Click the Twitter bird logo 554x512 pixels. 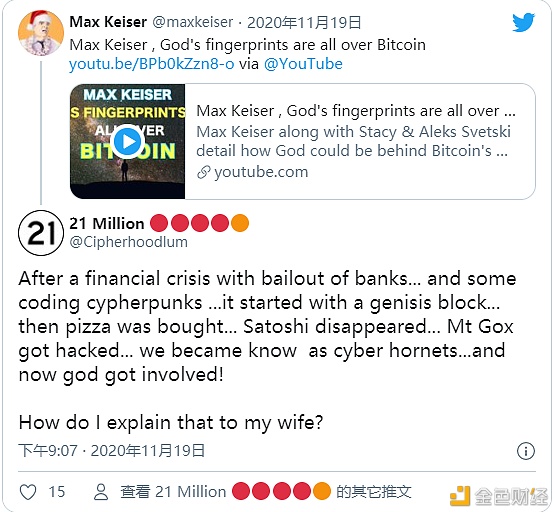(523, 23)
